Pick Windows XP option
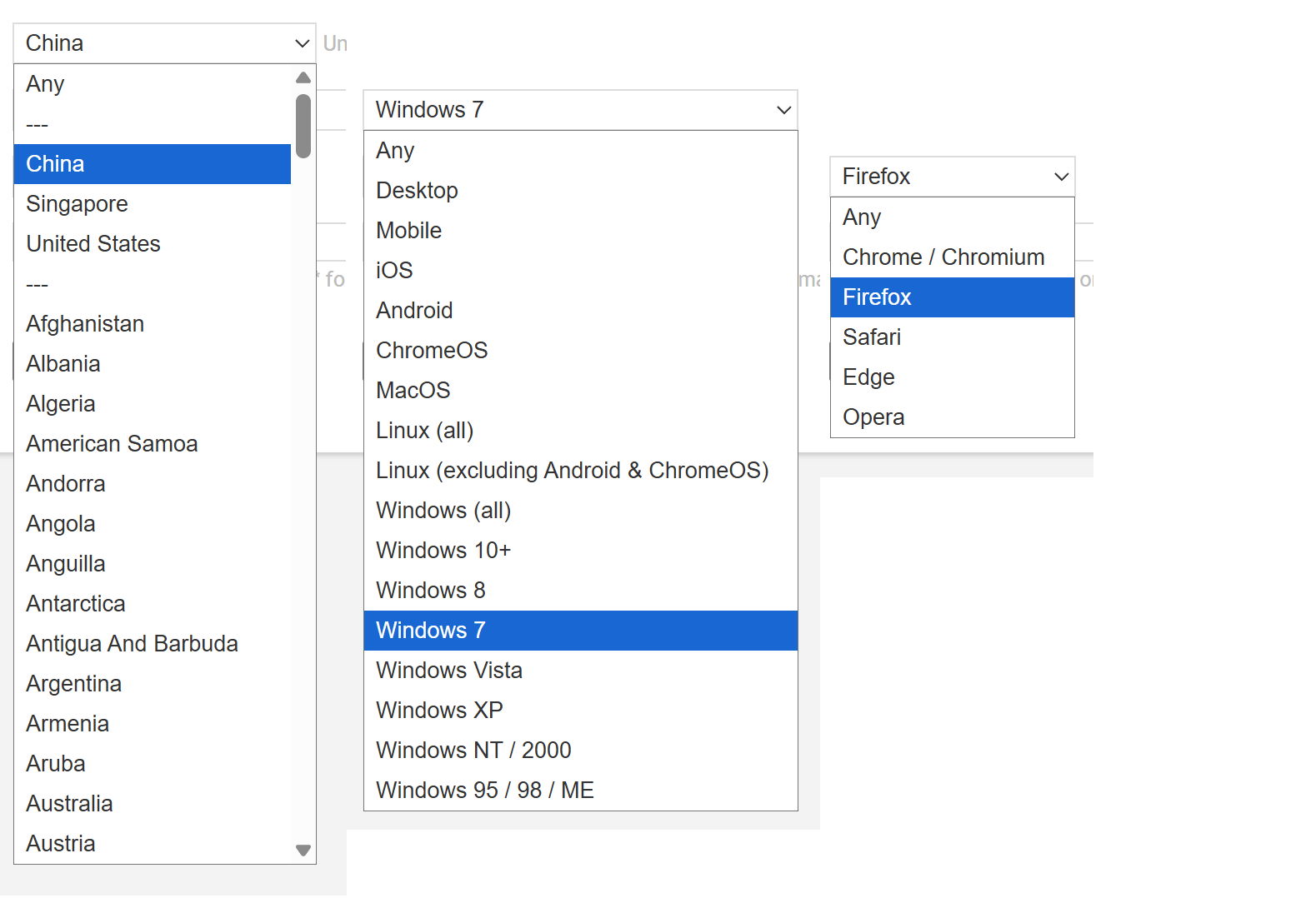 point(581,711)
